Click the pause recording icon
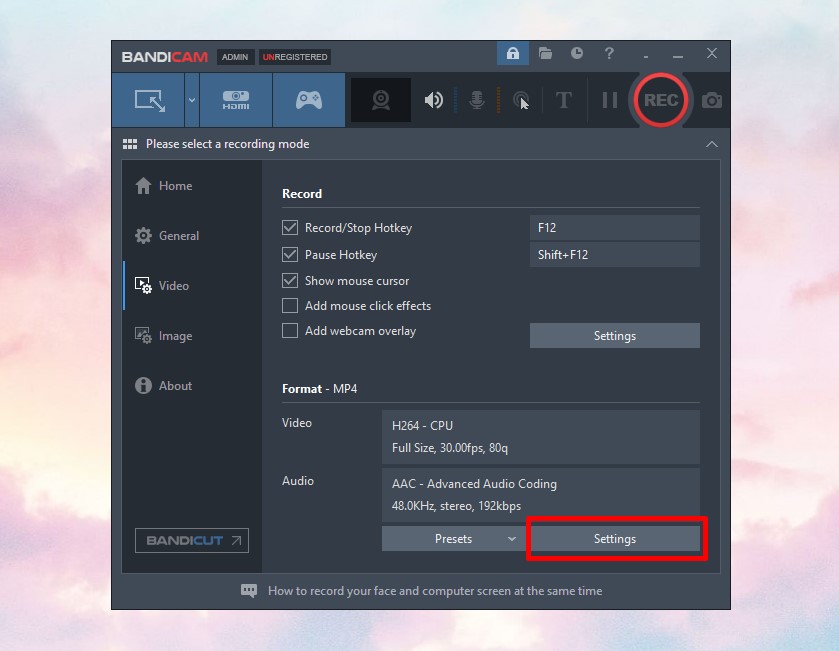This screenshot has width=839, height=651. pos(609,100)
